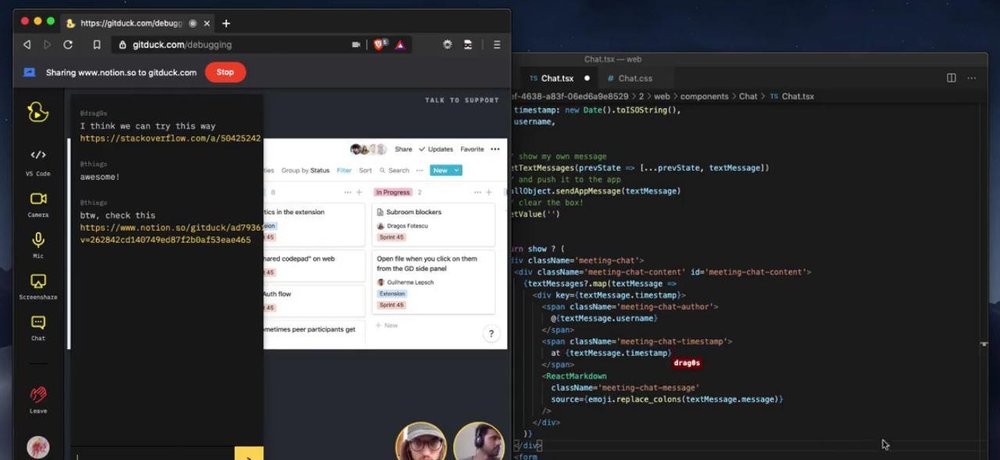Split the VS Code editor

coord(951,78)
